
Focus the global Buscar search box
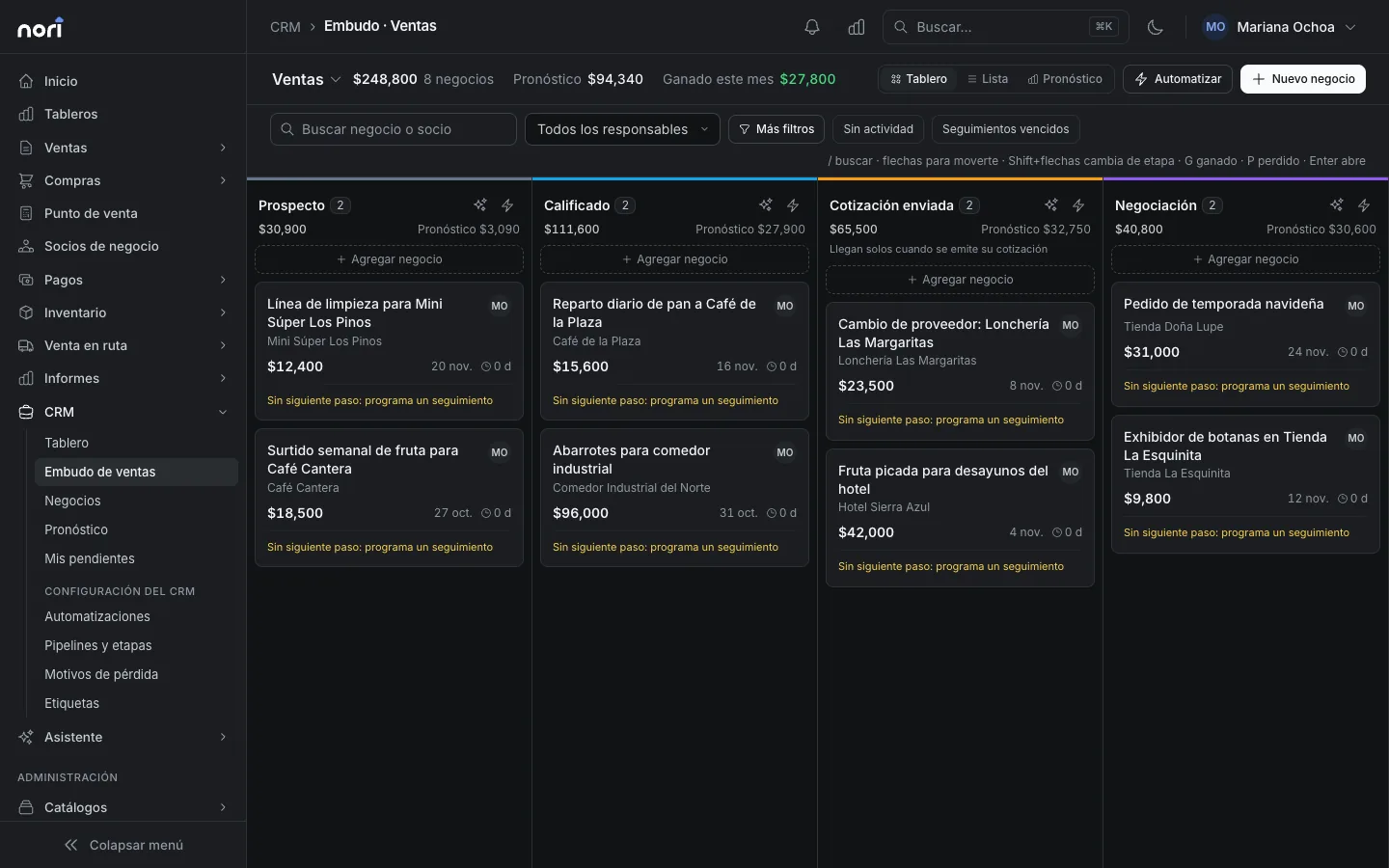tap(1006, 27)
